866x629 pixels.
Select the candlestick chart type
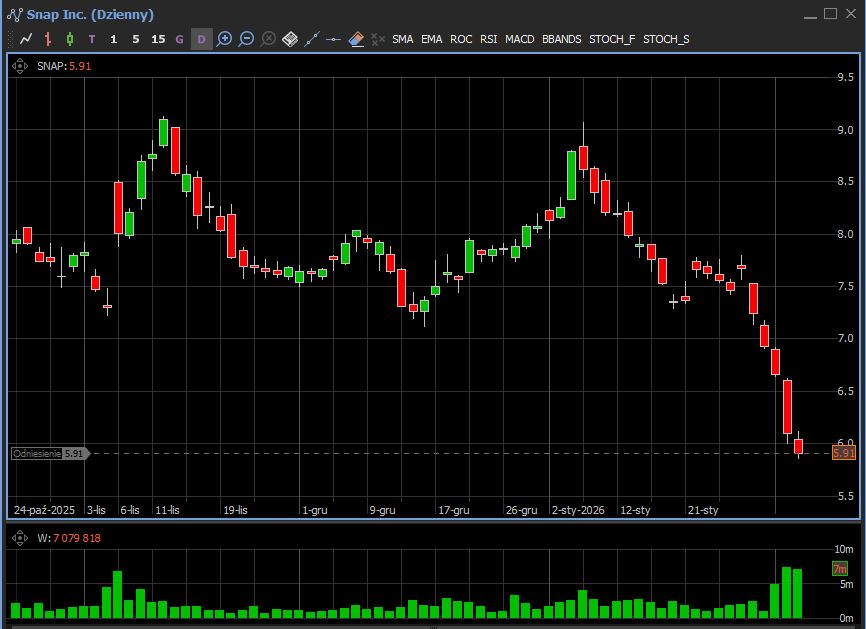tap(70, 39)
